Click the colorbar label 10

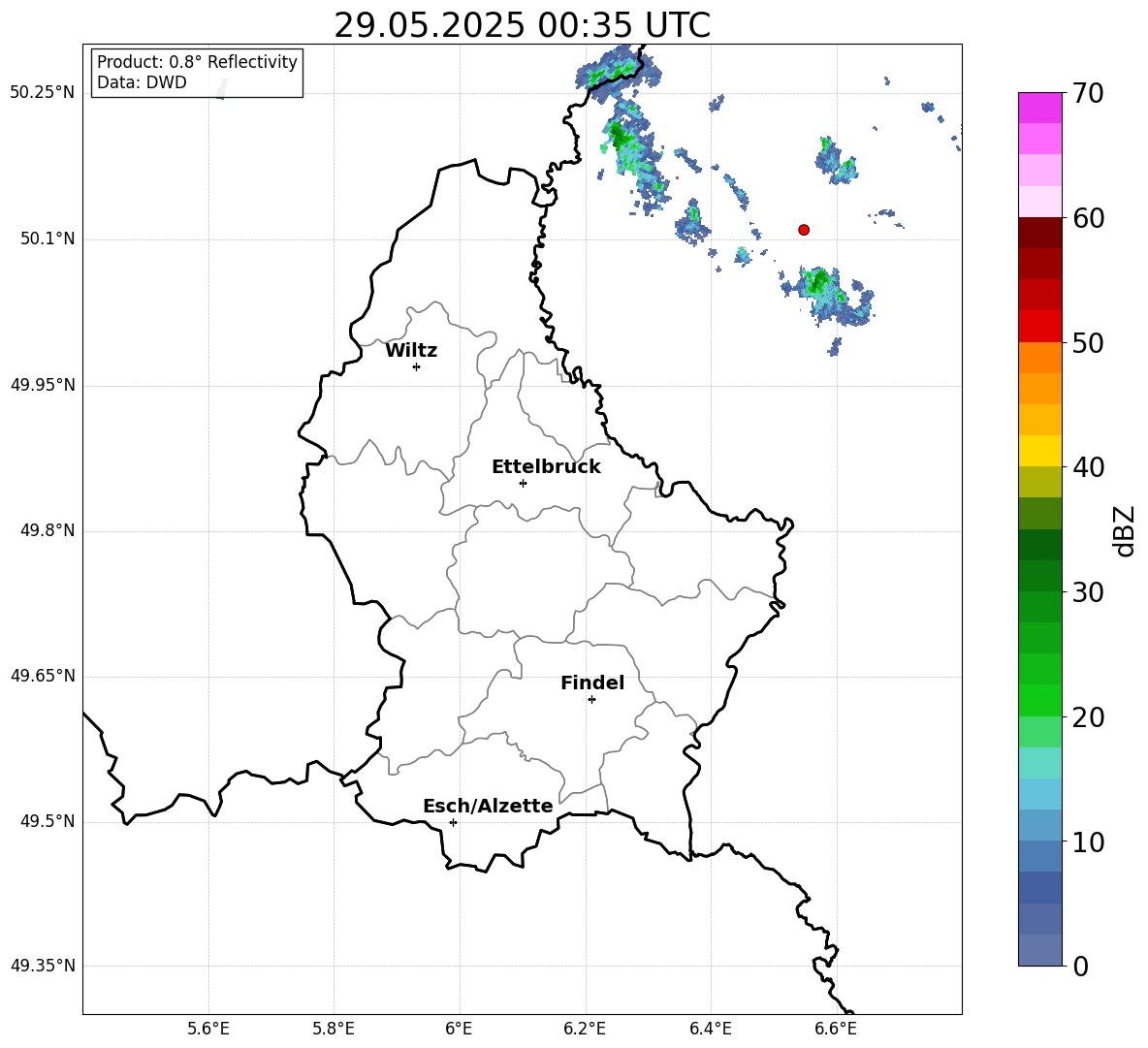coord(1088,842)
